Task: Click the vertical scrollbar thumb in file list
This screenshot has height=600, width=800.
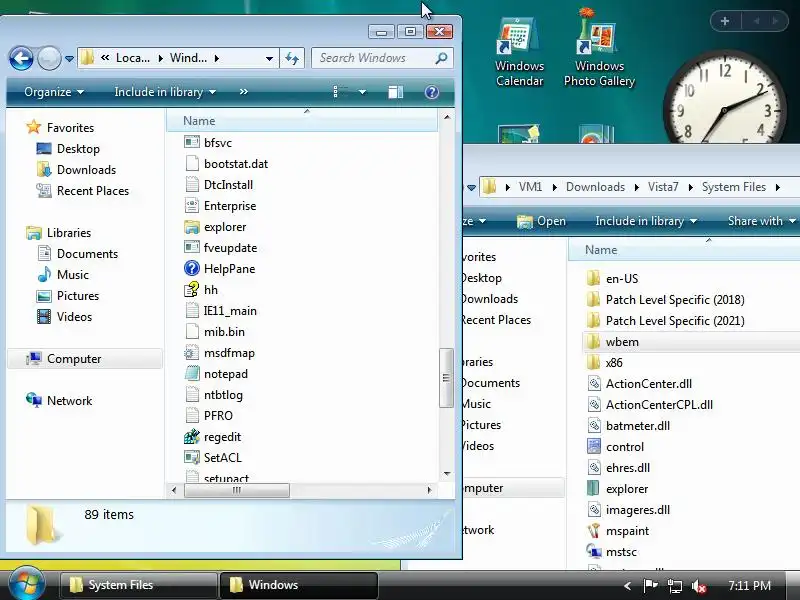Action: pyautogui.click(x=446, y=378)
